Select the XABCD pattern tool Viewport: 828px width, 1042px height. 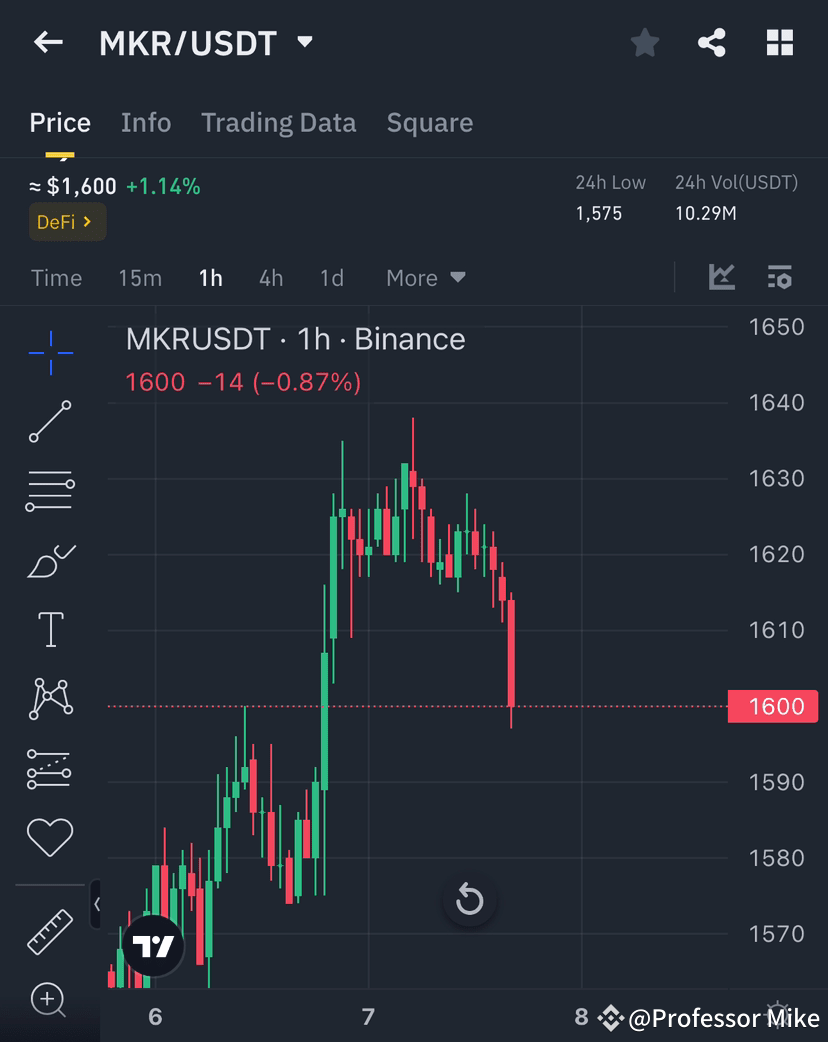coord(50,698)
